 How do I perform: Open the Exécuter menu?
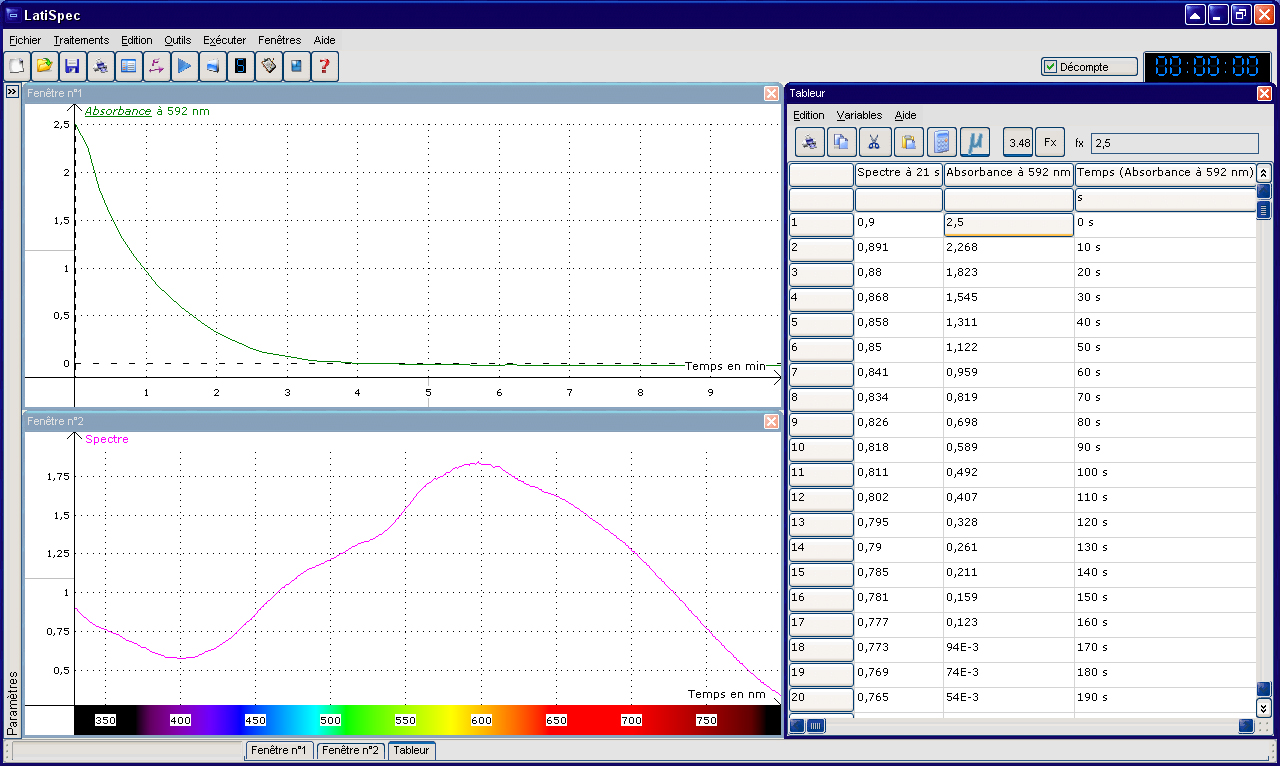pos(224,40)
